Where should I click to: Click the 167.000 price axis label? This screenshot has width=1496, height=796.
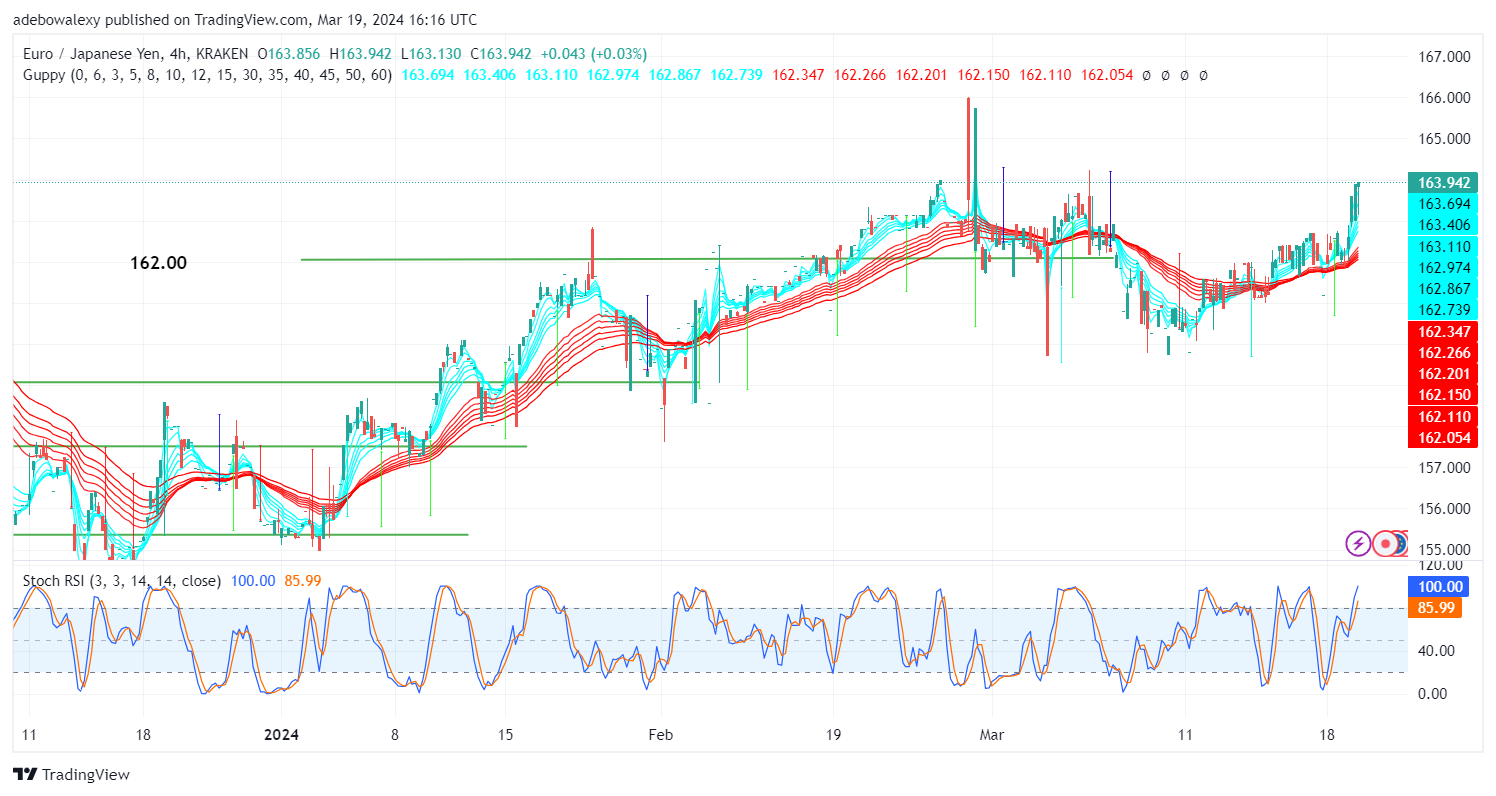[x=1442, y=57]
